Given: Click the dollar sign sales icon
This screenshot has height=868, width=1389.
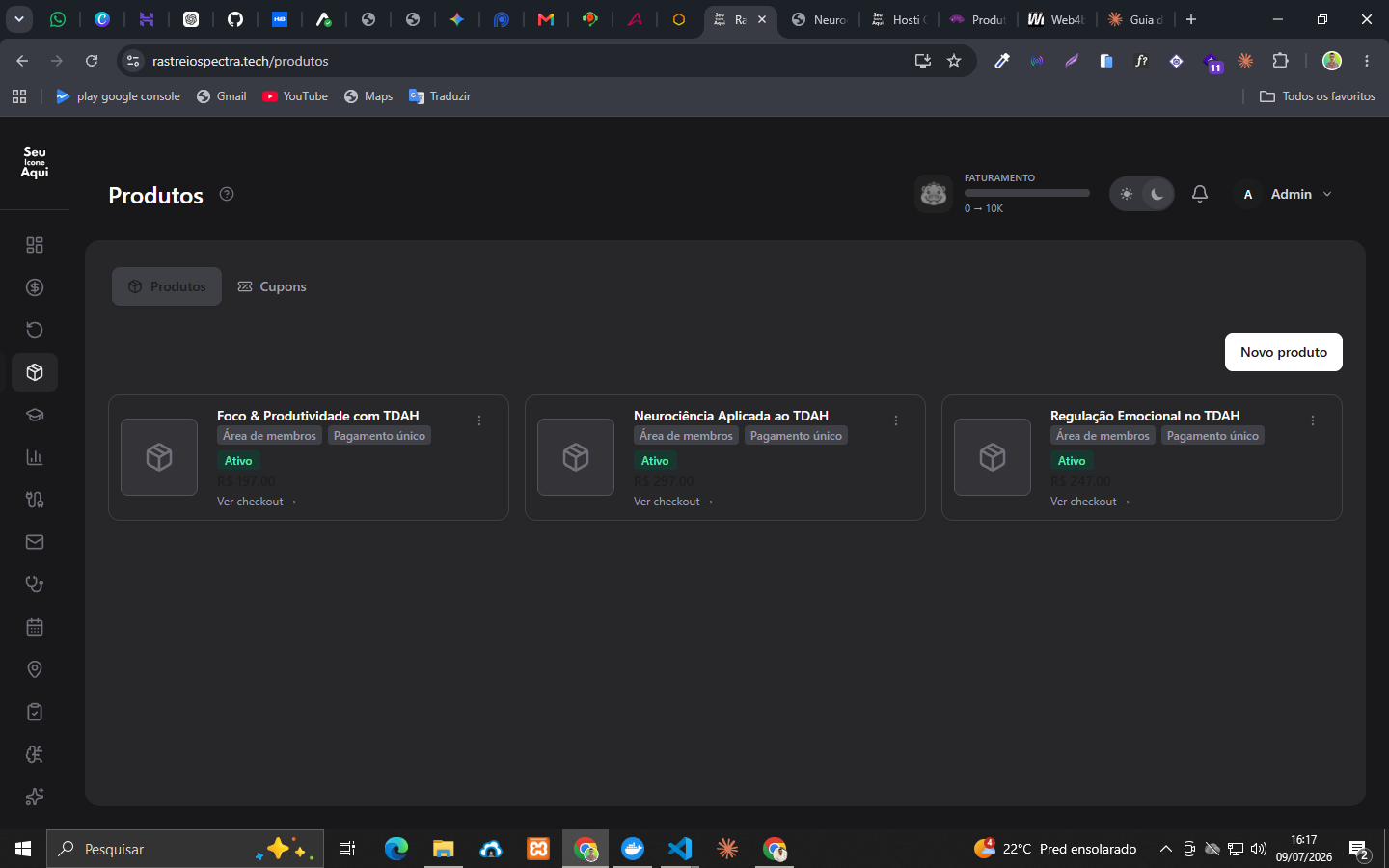Looking at the screenshot, I should click(35, 287).
